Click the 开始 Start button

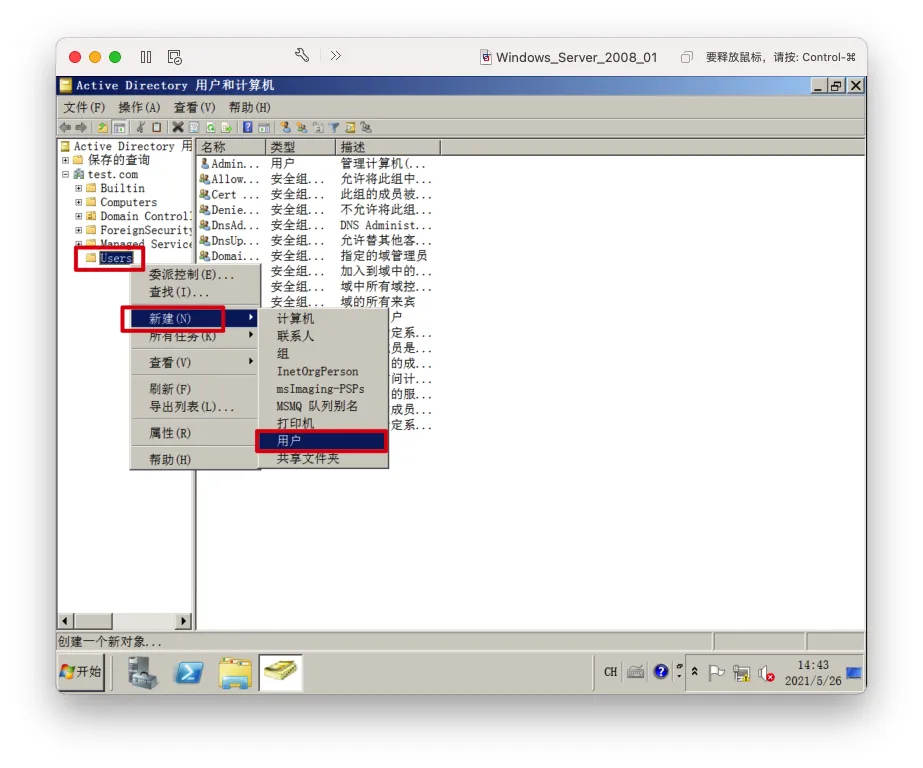click(81, 671)
